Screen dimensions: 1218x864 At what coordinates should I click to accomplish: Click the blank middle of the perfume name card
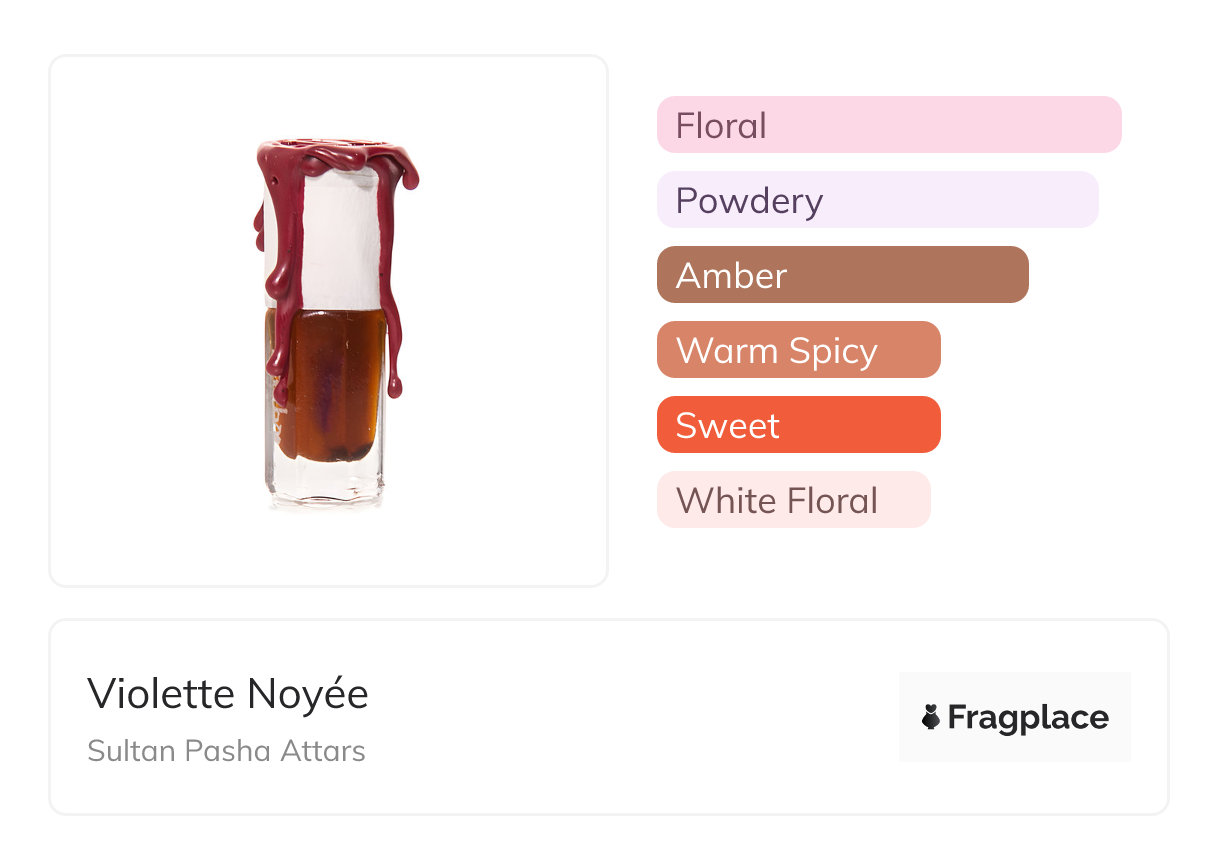[x=630, y=717]
